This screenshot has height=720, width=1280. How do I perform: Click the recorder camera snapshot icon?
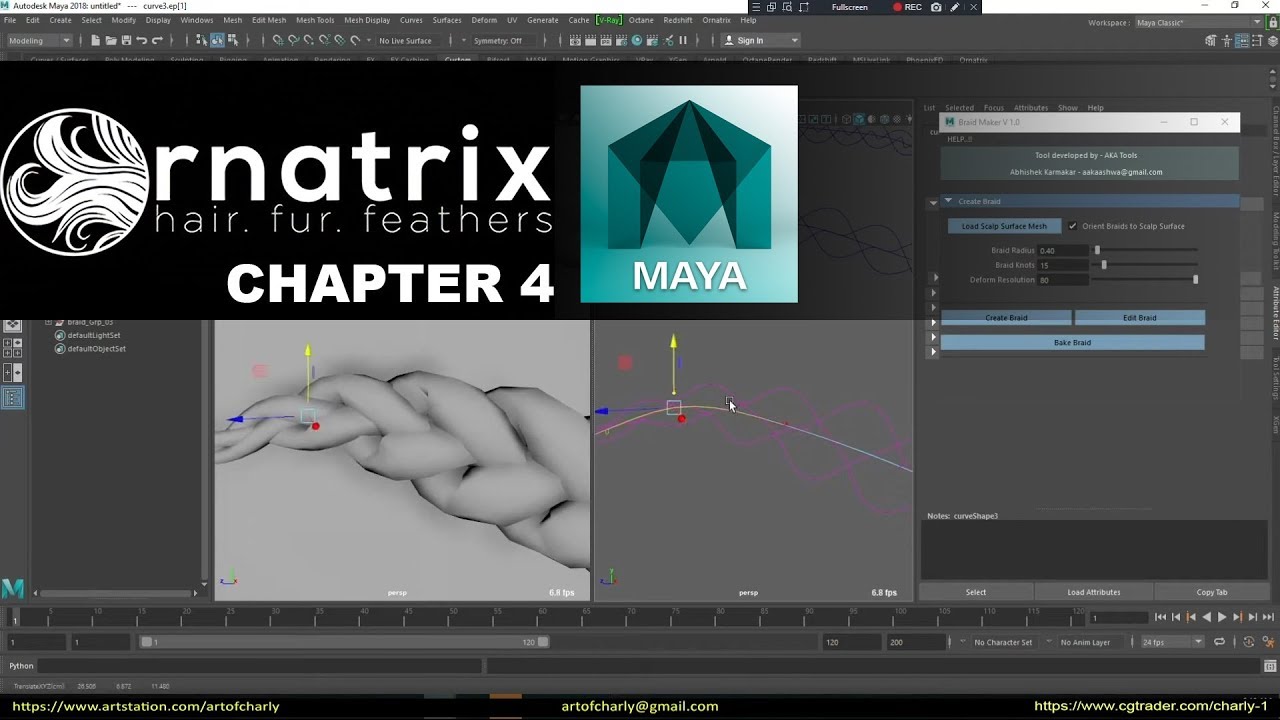(x=936, y=7)
